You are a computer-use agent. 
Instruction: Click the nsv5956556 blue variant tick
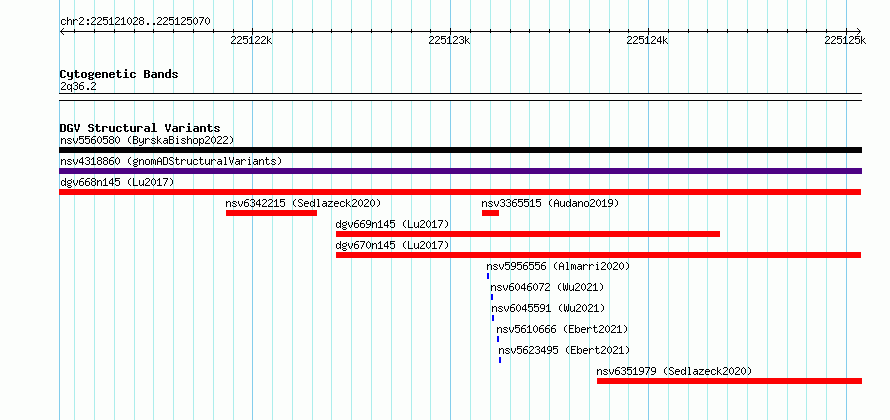pos(488,276)
